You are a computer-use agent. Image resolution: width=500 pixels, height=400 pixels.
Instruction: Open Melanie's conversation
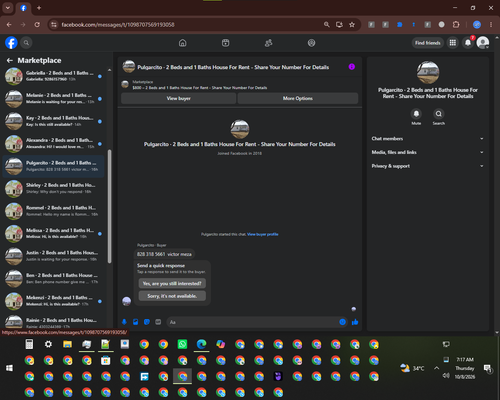click(54, 98)
